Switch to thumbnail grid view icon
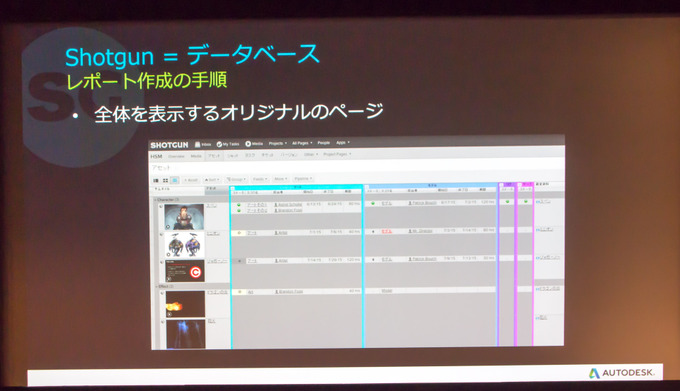Screen dimensions: 680x391 pos(165,180)
